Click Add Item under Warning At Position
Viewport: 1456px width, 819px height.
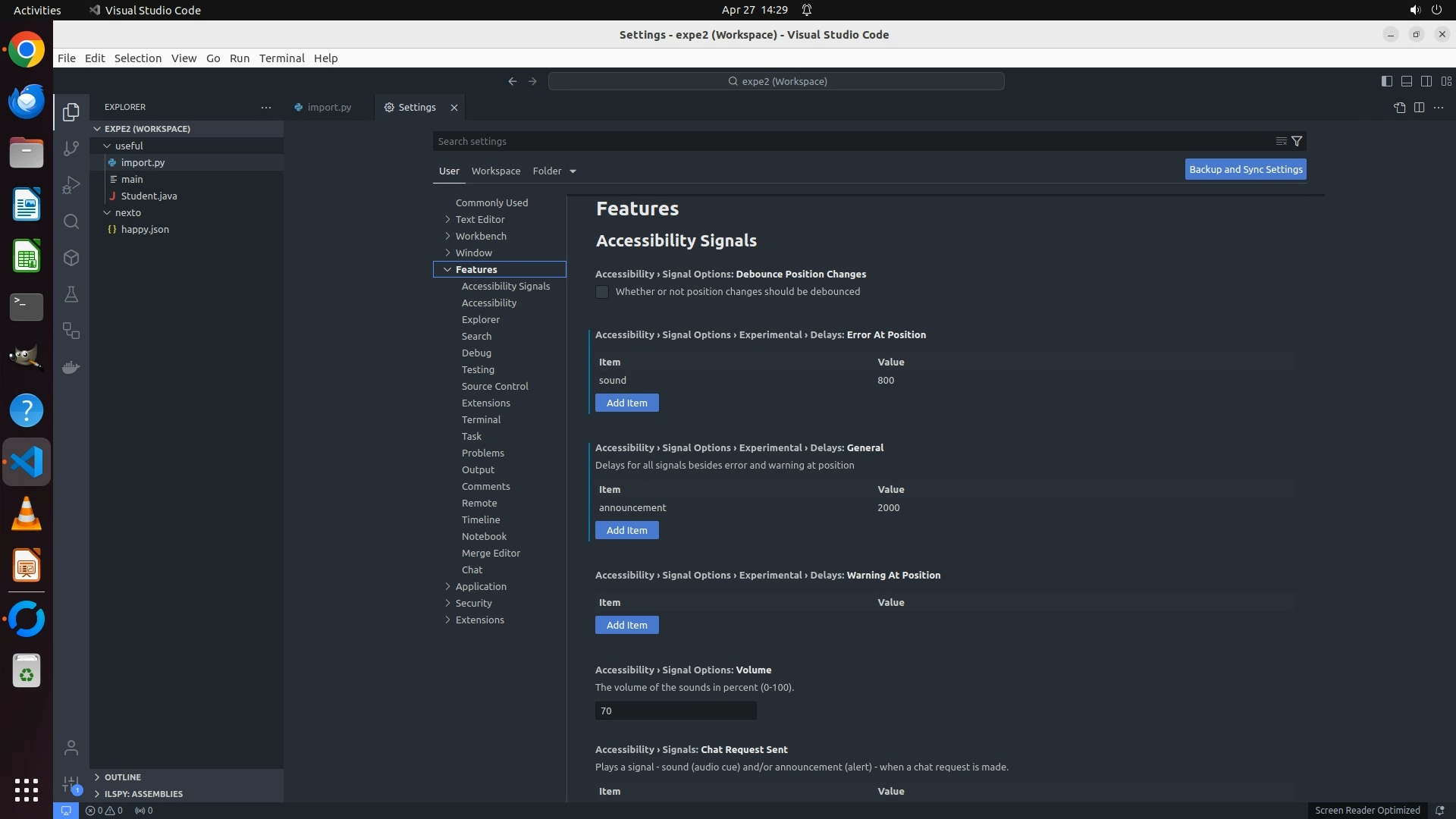pos(626,625)
